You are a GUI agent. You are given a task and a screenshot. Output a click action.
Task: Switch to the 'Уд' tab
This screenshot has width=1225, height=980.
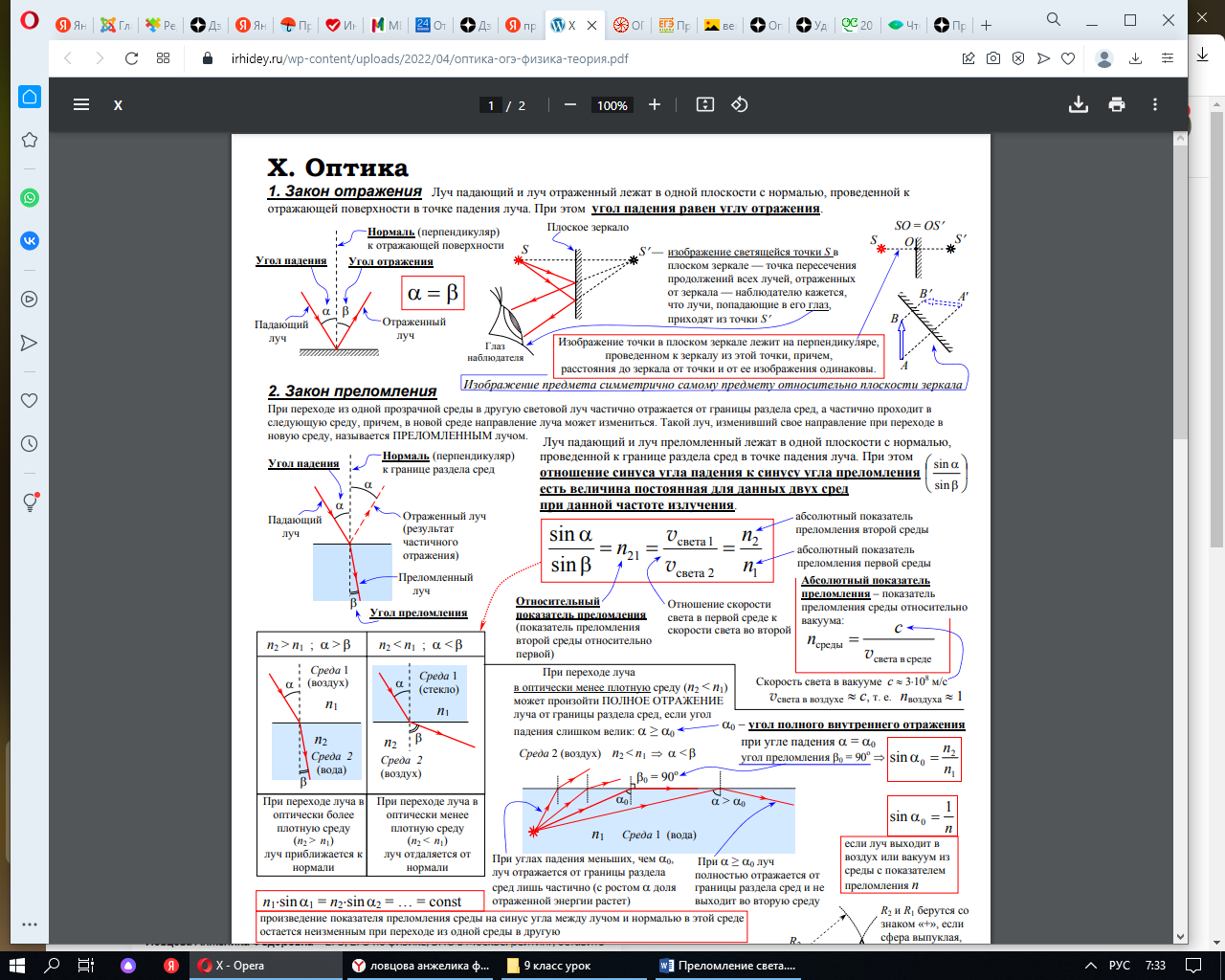click(812, 26)
